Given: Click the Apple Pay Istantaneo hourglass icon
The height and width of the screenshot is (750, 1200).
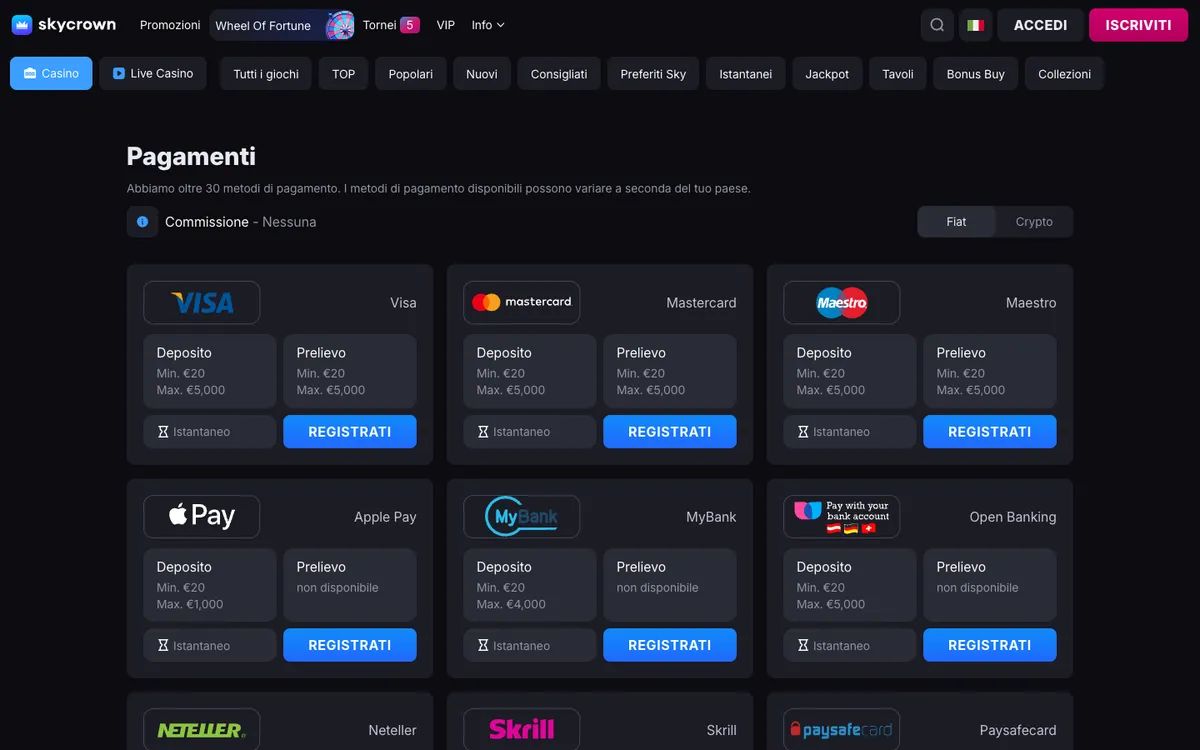Looking at the screenshot, I should click(163, 646).
